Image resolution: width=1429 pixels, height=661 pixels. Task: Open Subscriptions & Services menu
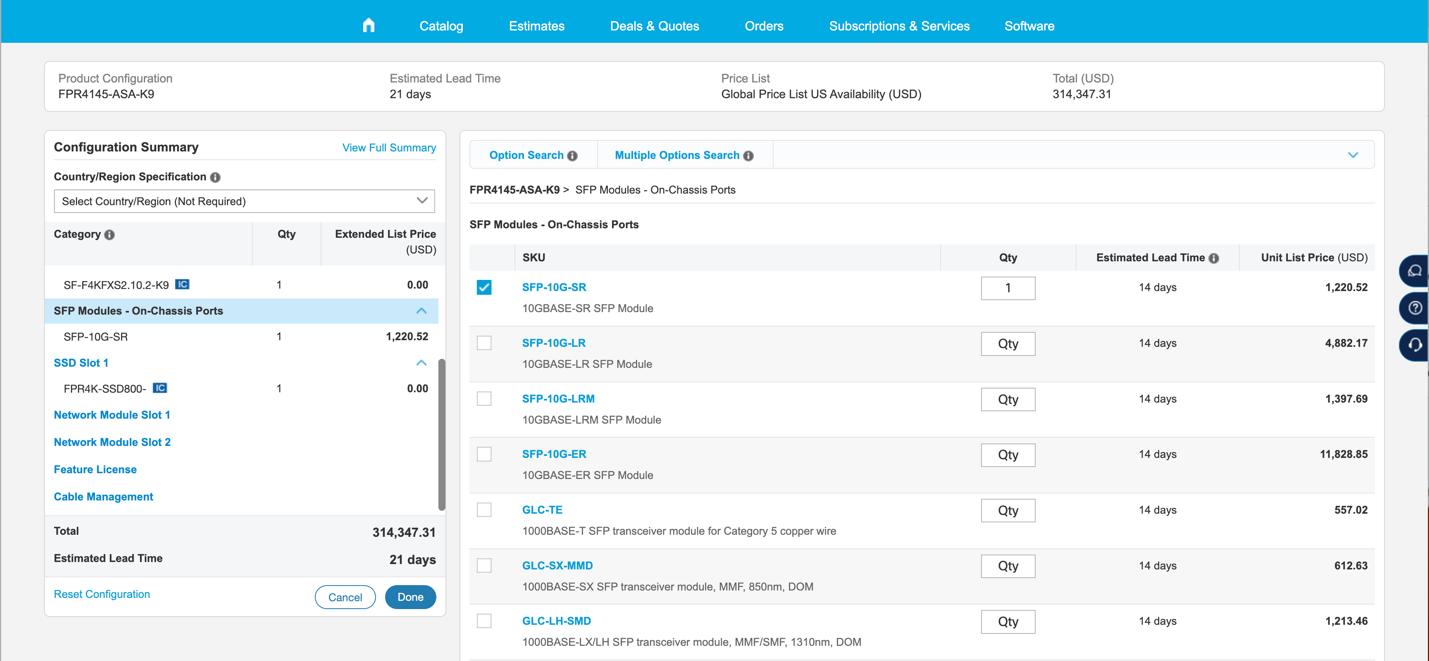pos(899,26)
